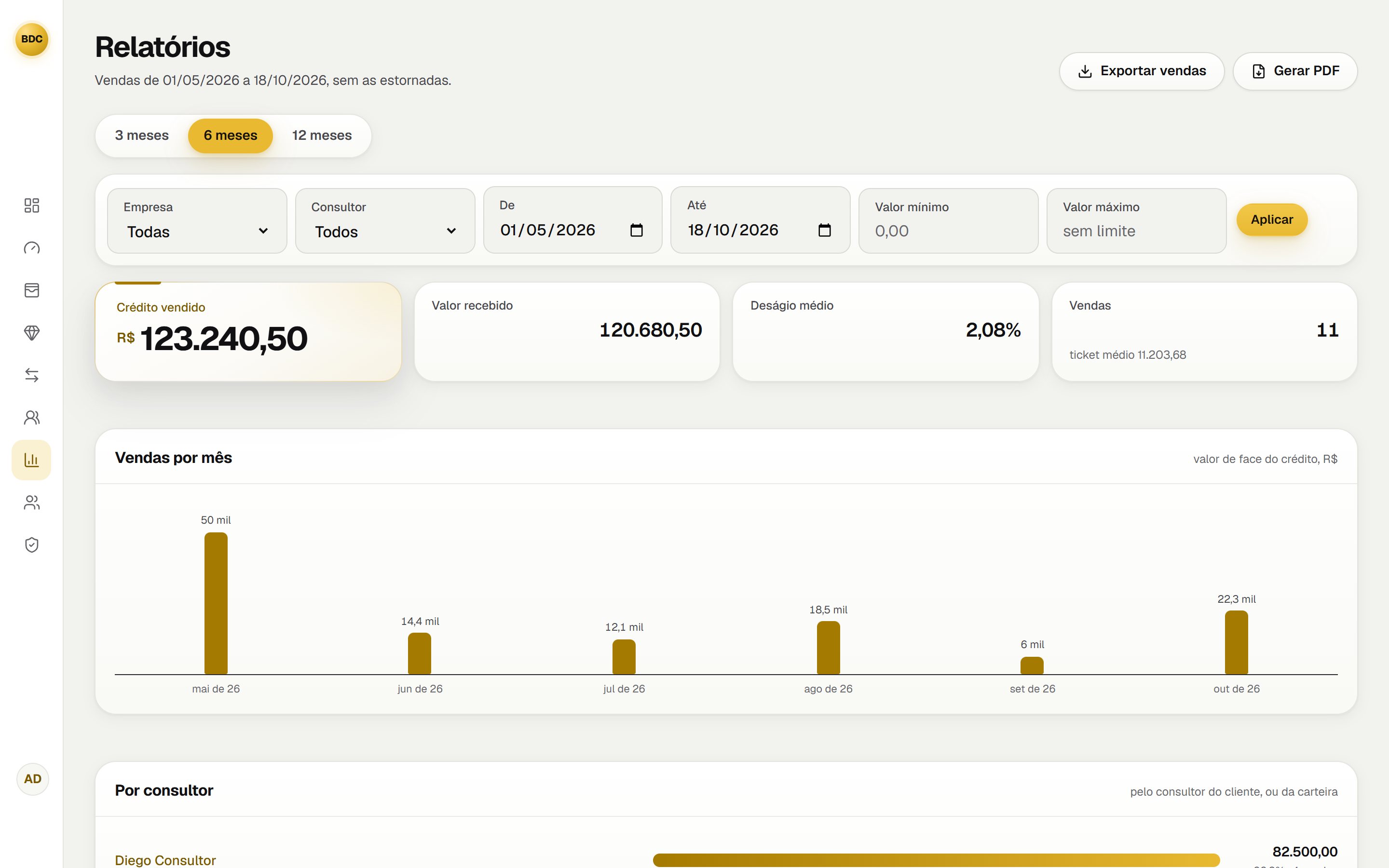The width and height of the screenshot is (1389, 868).
Task: Open the Consultor dropdown
Action: pos(385,221)
